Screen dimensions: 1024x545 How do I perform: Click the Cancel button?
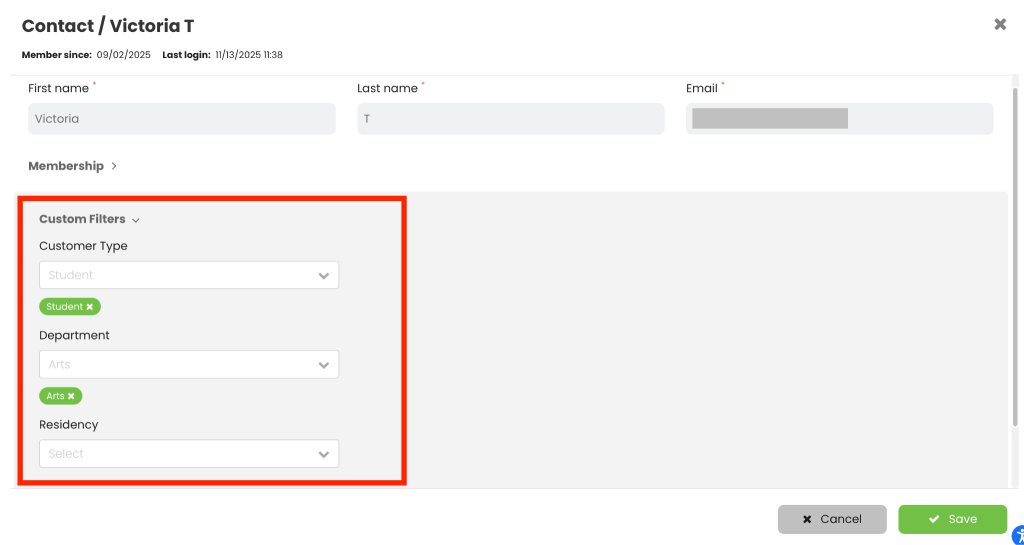(x=832, y=520)
